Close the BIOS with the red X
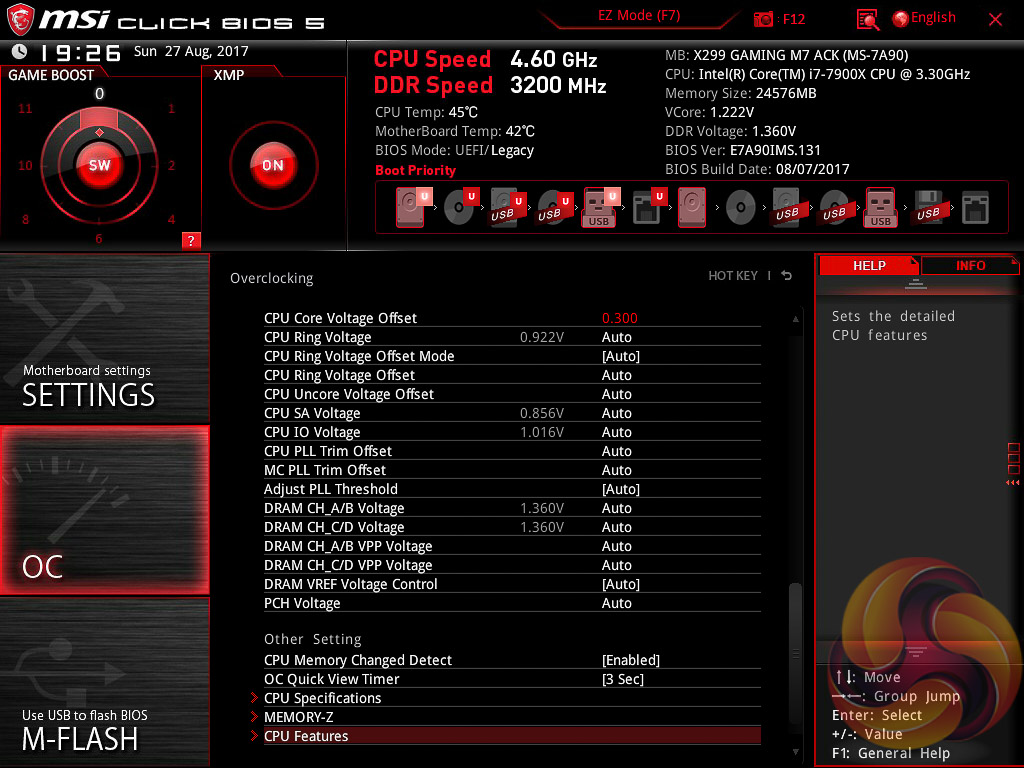 (x=995, y=20)
